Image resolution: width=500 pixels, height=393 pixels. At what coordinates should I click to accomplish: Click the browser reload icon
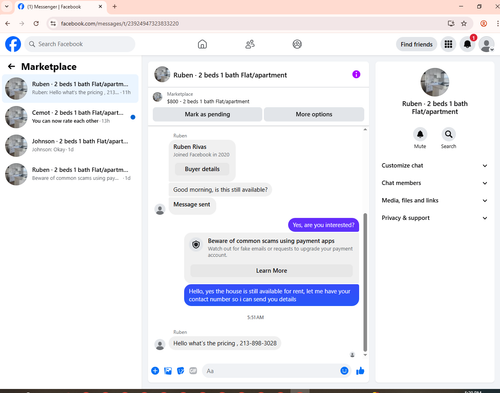(36, 23)
